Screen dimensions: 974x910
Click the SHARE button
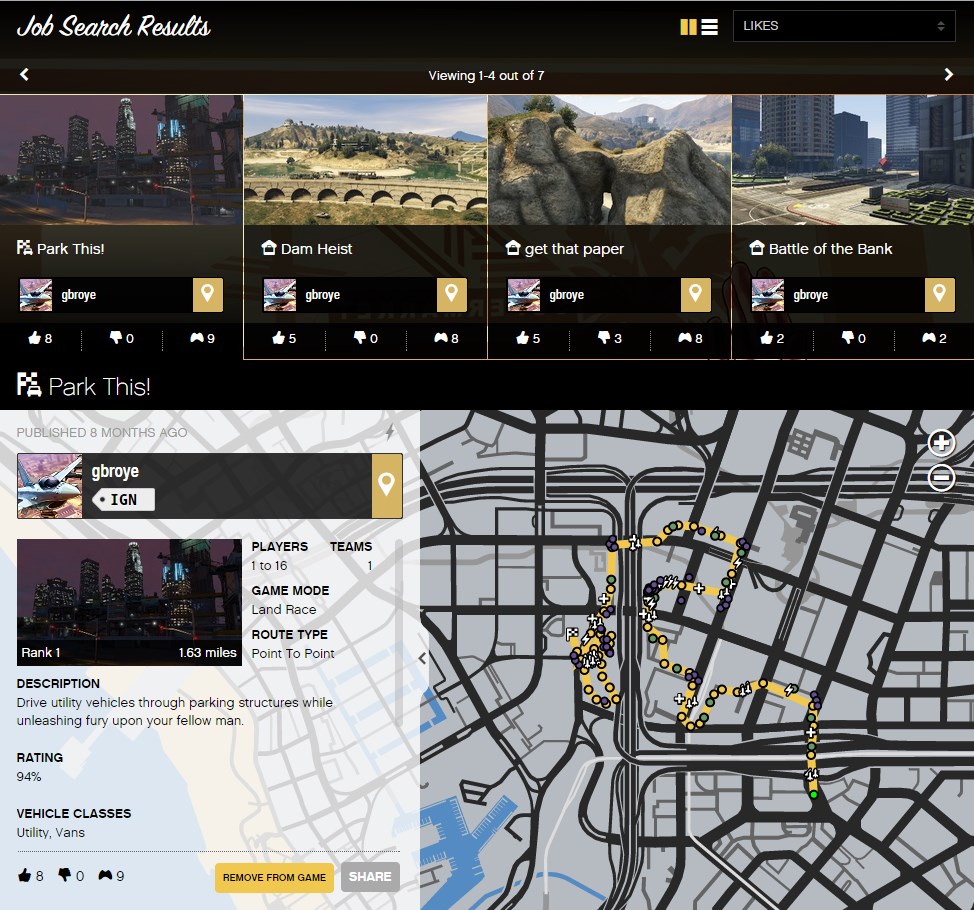pyautogui.click(x=370, y=876)
